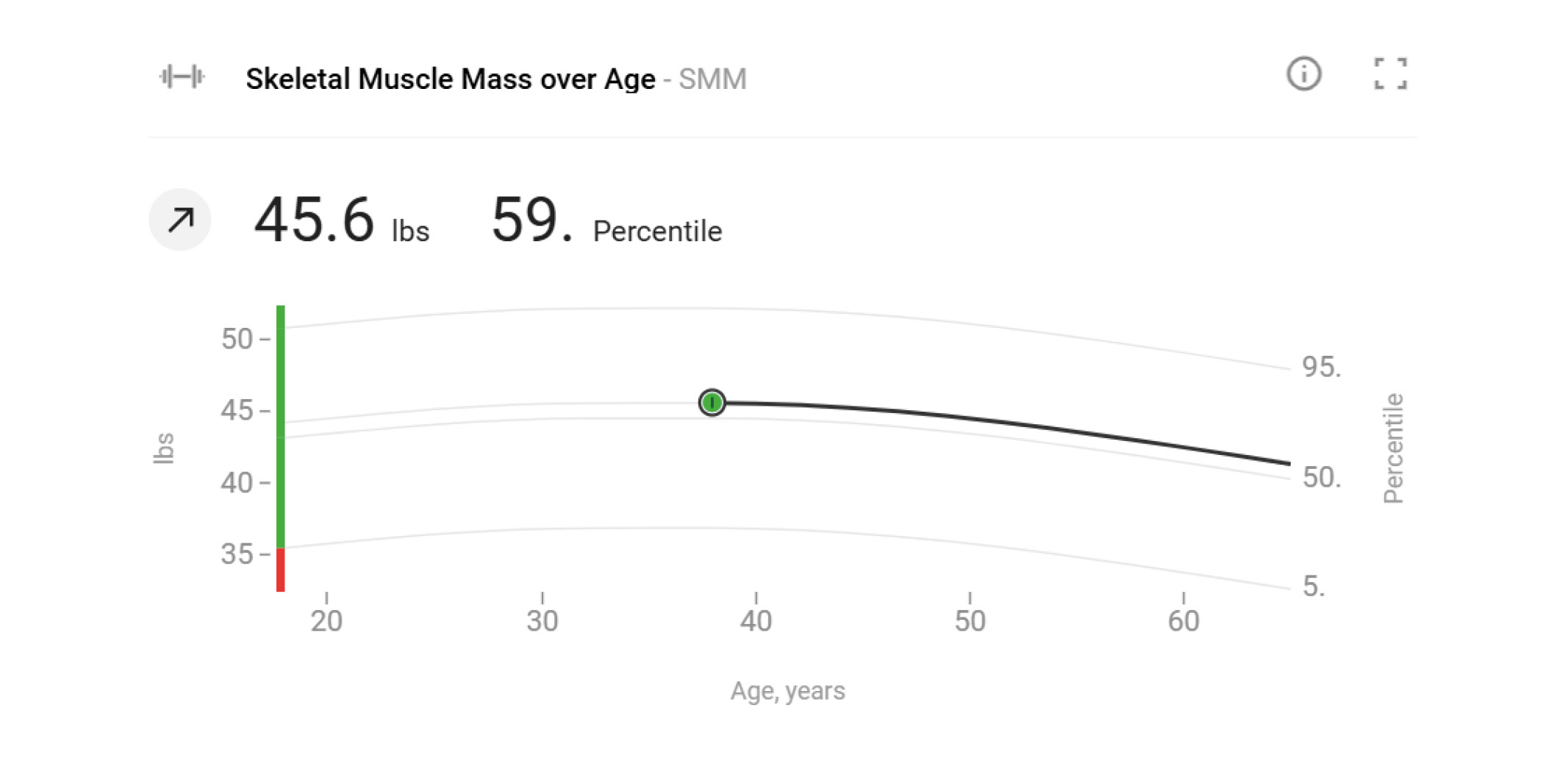This screenshot has width=1568, height=766.
Task: Click the SMM abbreviation label
Action: point(712,79)
